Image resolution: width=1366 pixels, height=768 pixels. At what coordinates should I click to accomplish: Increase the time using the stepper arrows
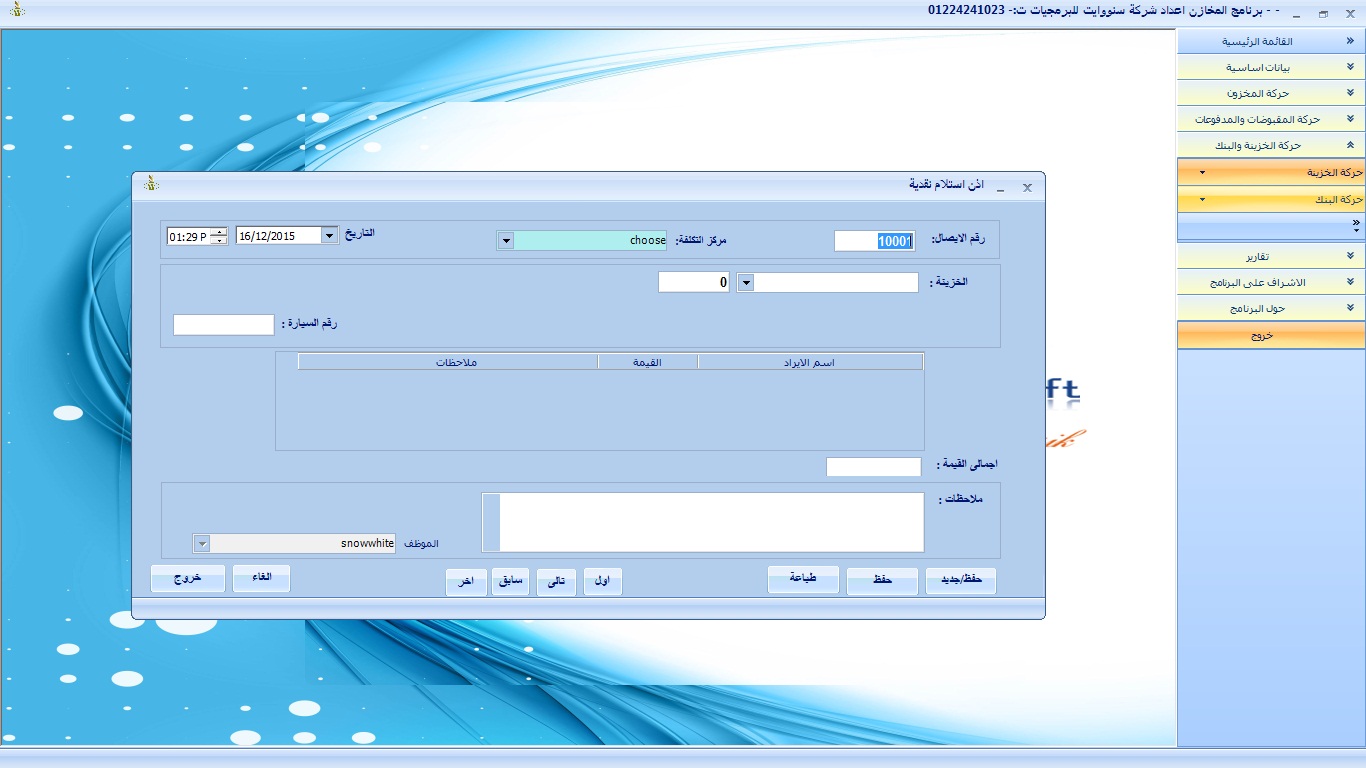pos(219,232)
